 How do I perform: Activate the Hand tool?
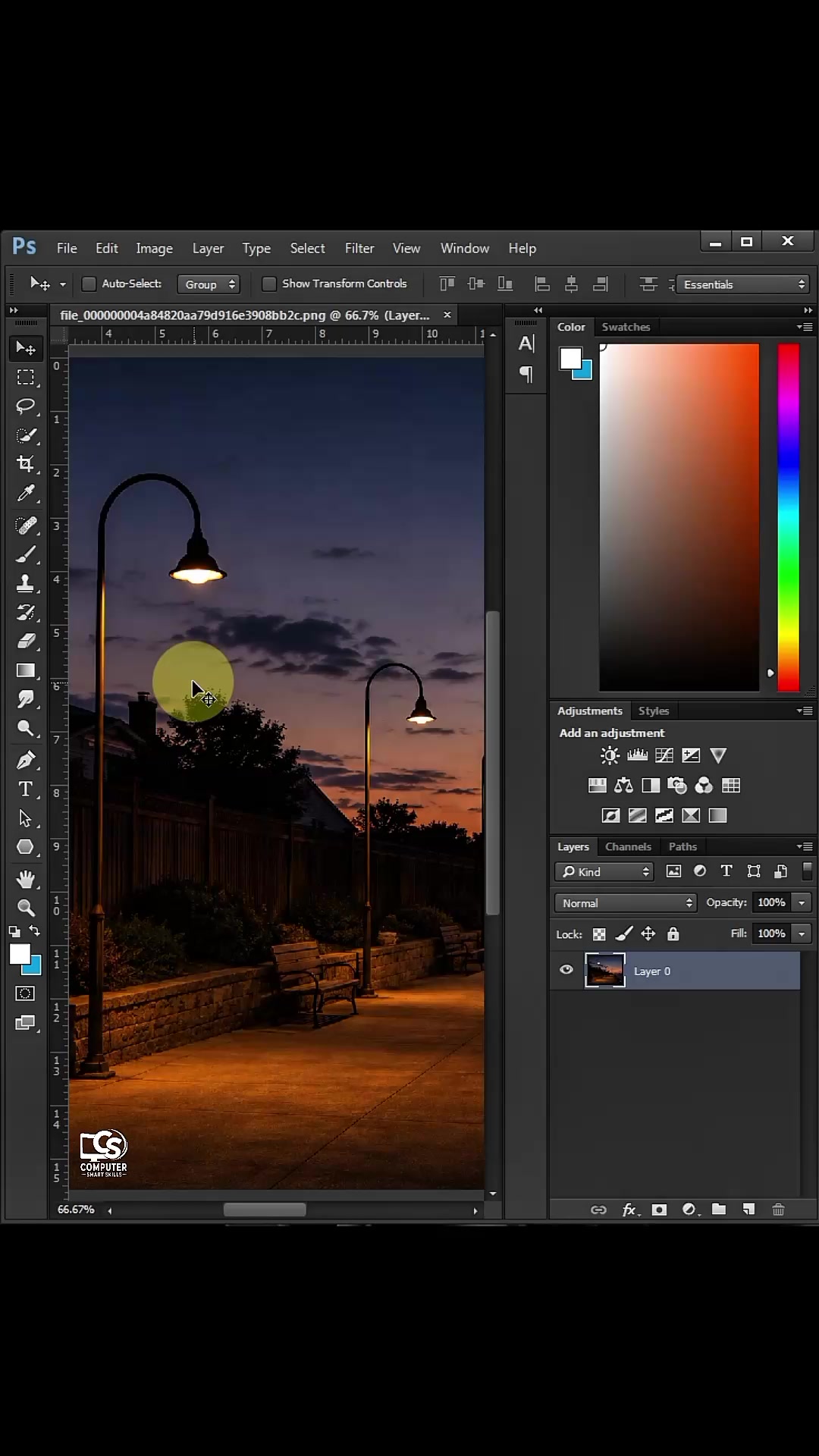coord(26,879)
